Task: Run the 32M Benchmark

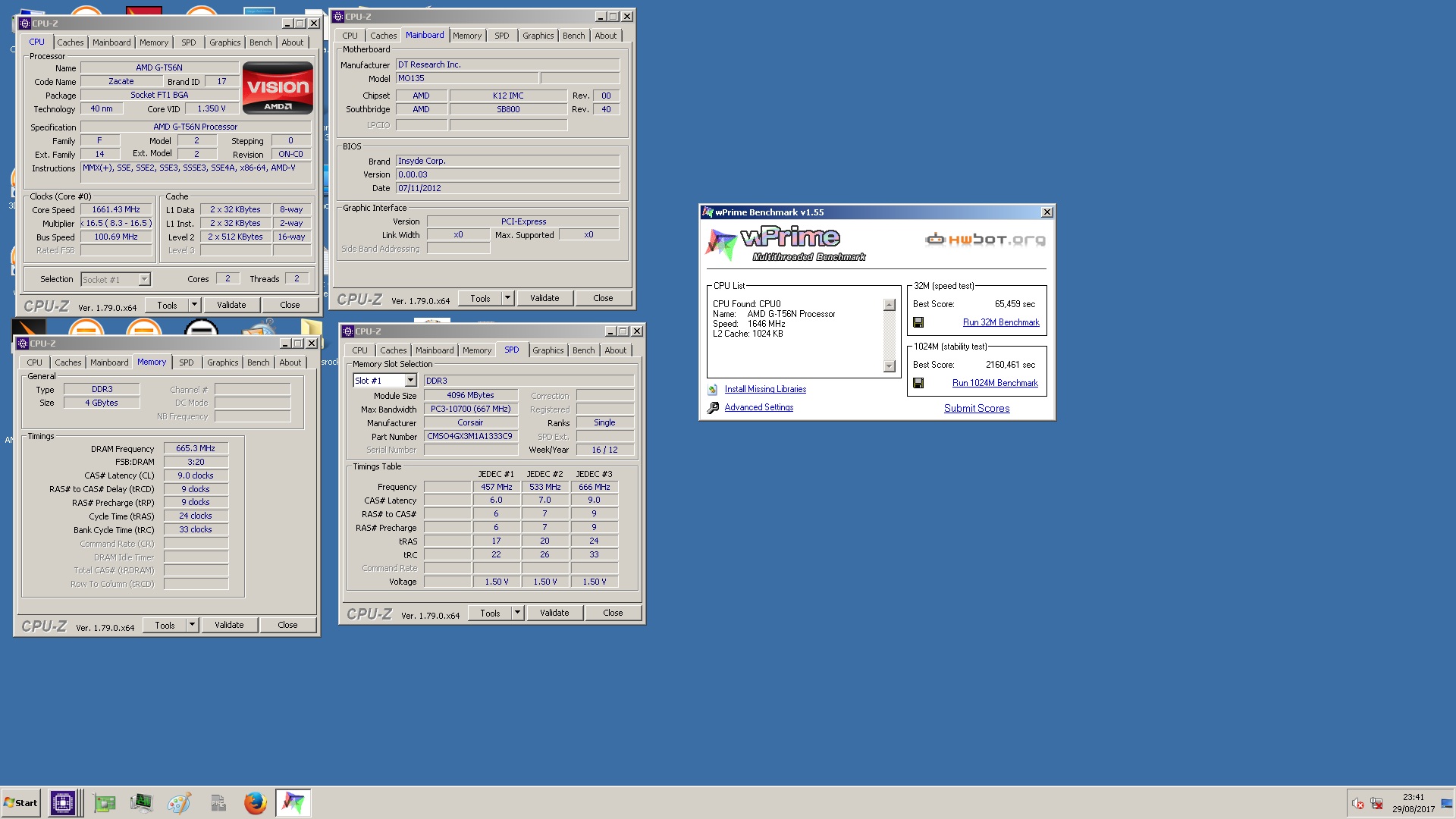Action: point(1001,322)
